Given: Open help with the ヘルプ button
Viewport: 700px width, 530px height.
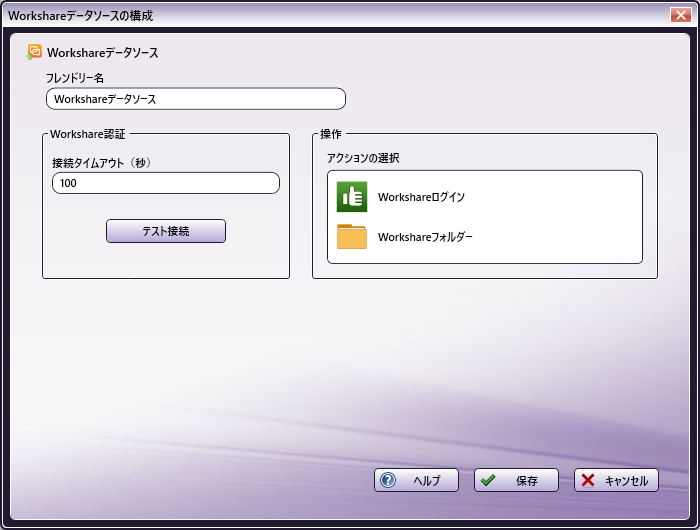Looking at the screenshot, I should tap(416, 480).
